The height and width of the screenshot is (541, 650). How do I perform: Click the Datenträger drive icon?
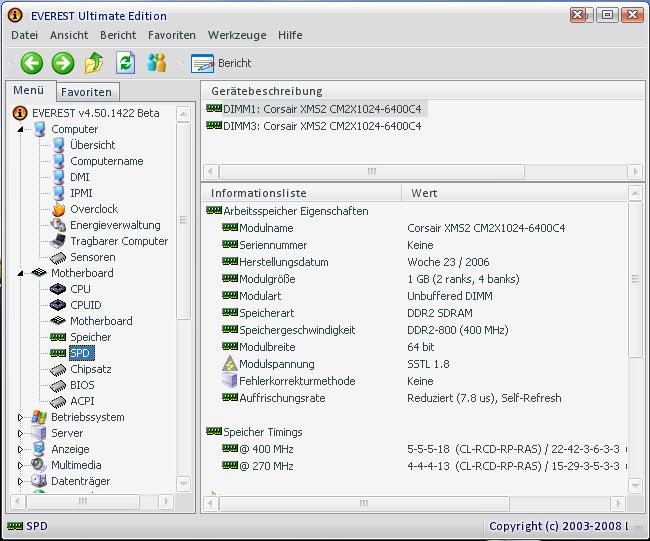39,481
